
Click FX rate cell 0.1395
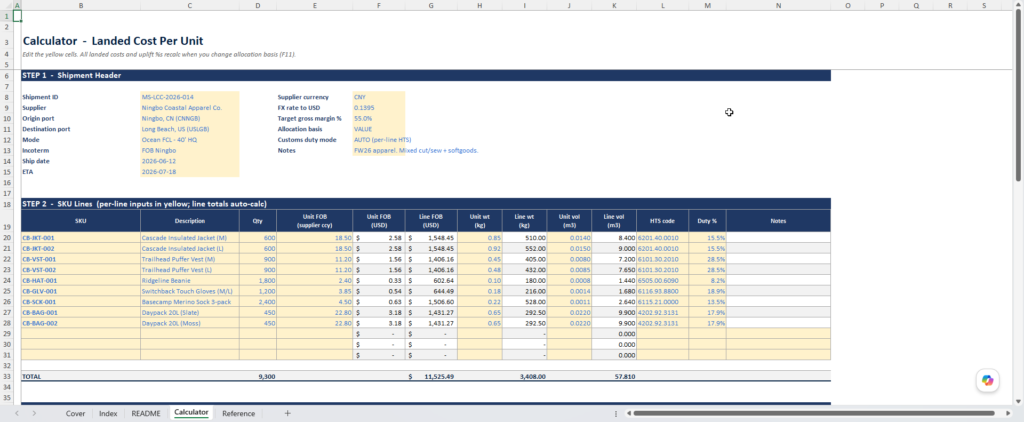tap(379, 107)
